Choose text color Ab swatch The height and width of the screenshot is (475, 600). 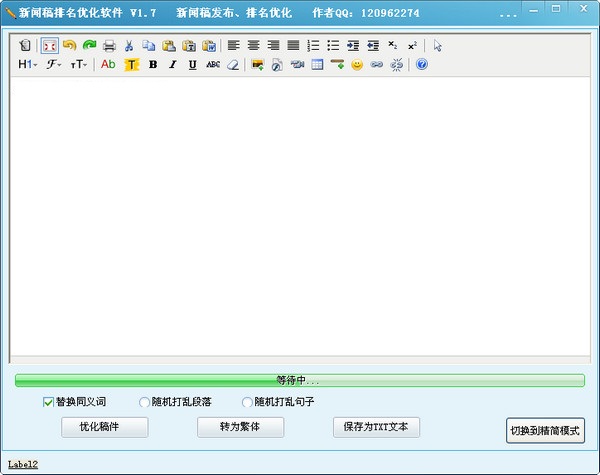(108, 64)
